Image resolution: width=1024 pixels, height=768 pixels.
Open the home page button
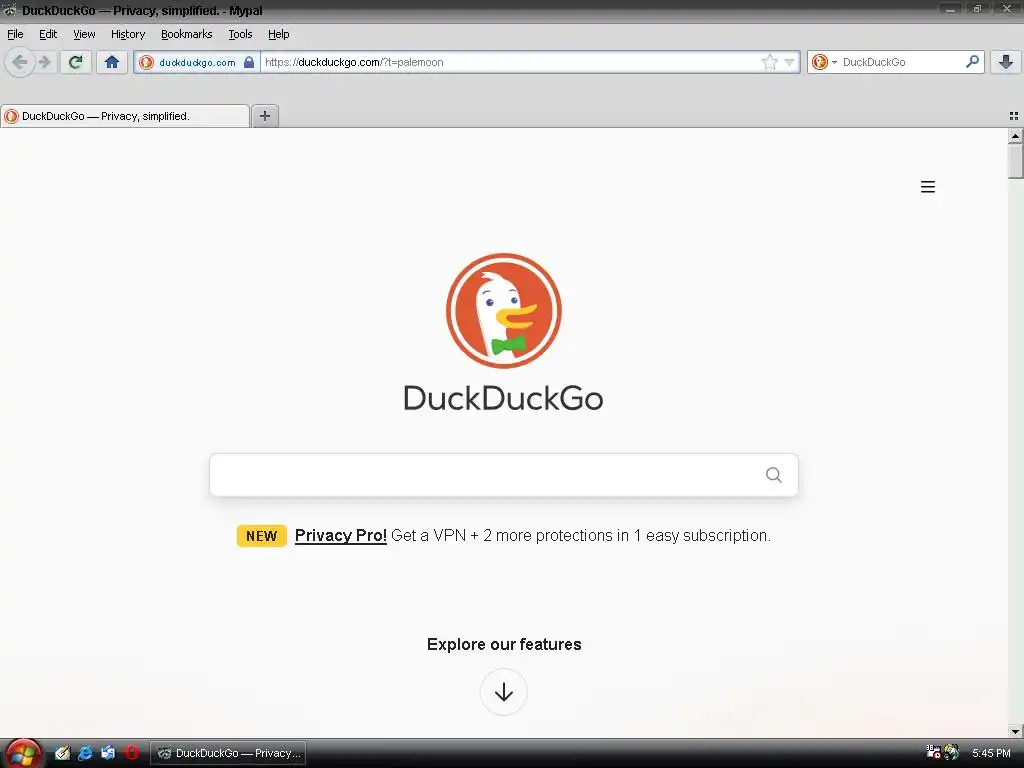[112, 62]
